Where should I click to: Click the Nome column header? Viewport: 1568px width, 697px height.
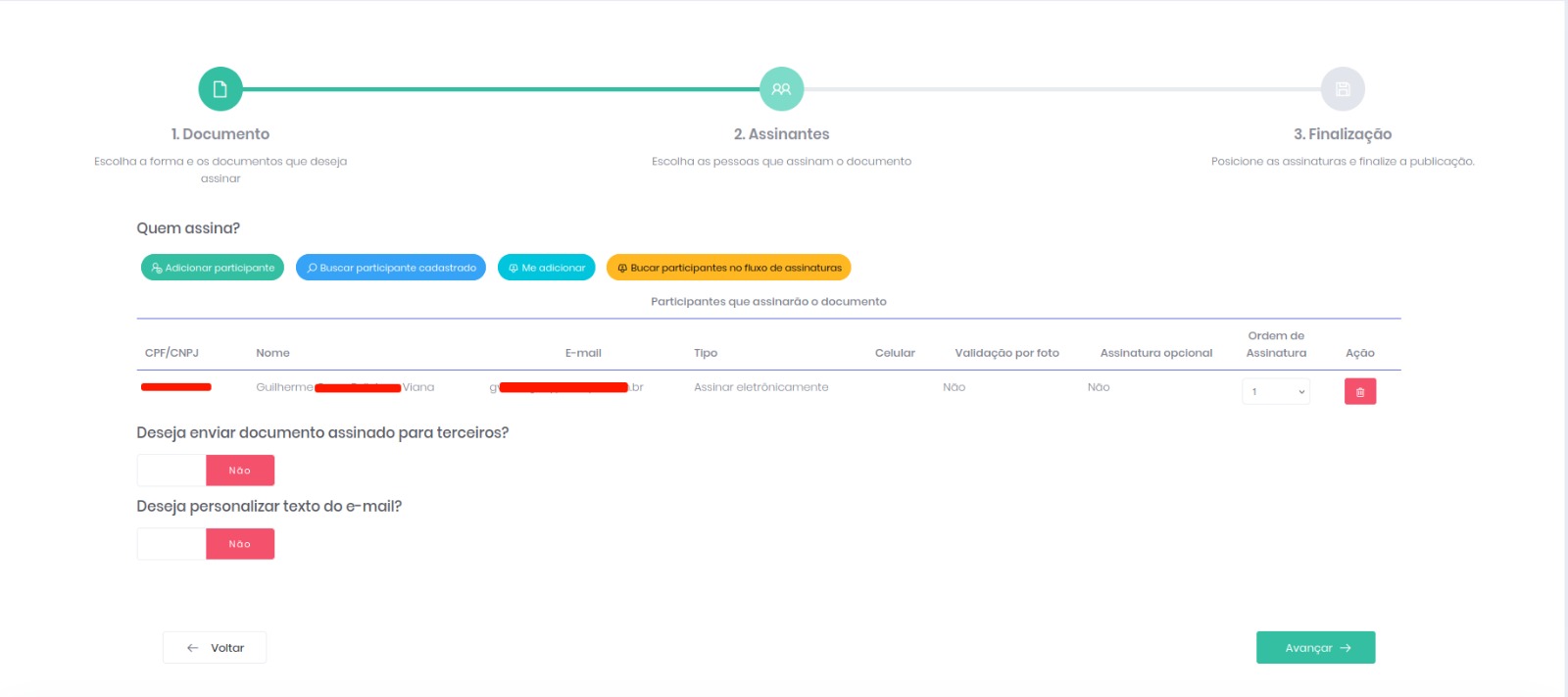[272, 353]
